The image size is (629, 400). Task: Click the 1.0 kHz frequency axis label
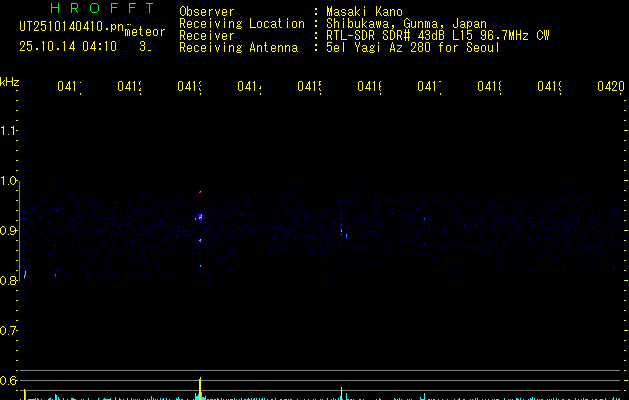pos(8,181)
